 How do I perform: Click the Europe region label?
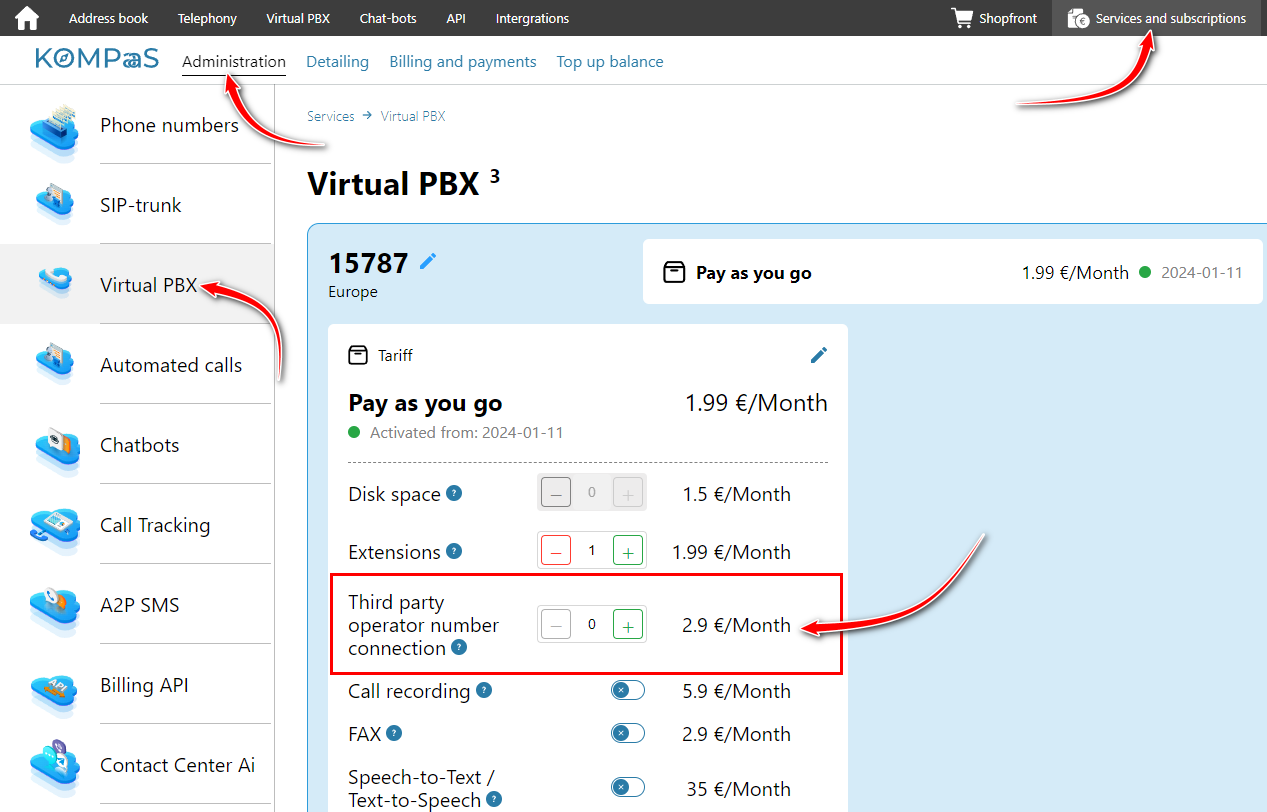coord(353,292)
